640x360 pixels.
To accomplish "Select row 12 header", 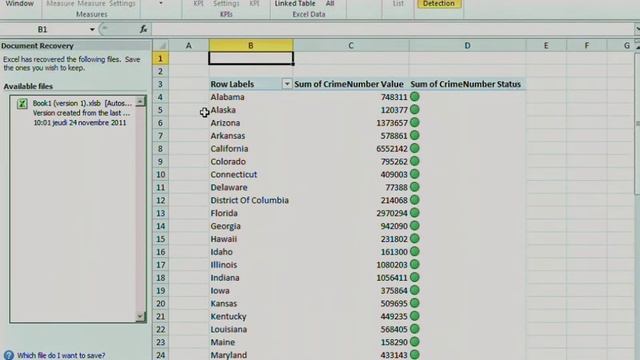I will (160, 200).
